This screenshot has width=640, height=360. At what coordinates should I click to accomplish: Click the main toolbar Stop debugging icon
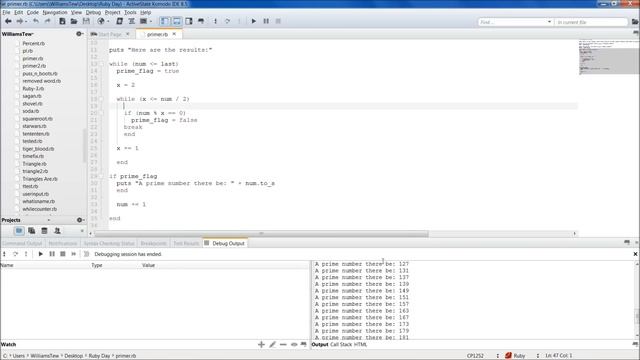tap(278, 21)
